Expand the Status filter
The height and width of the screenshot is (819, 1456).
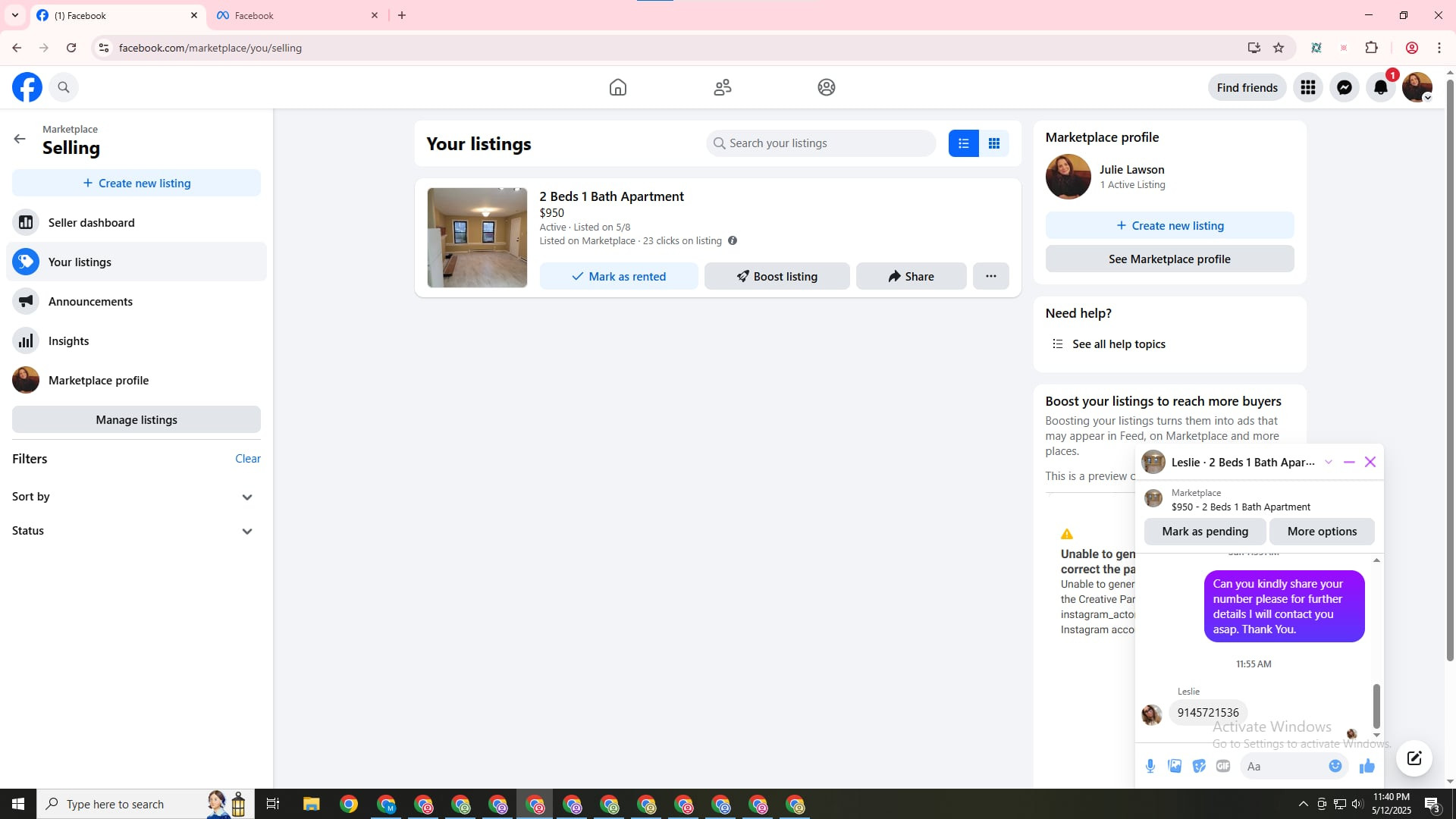[x=136, y=531]
